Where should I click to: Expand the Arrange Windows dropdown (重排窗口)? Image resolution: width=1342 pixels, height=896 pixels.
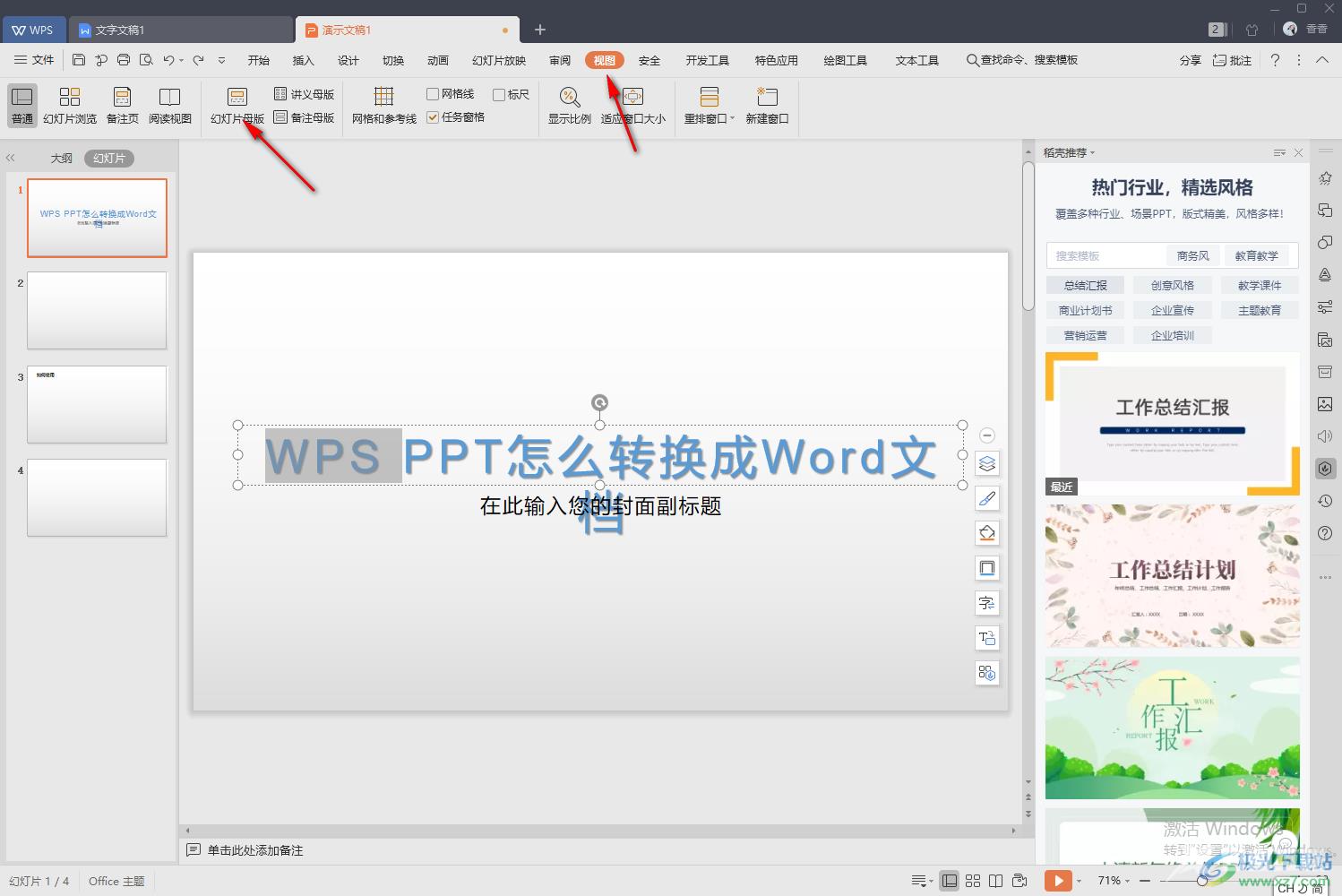(710, 106)
